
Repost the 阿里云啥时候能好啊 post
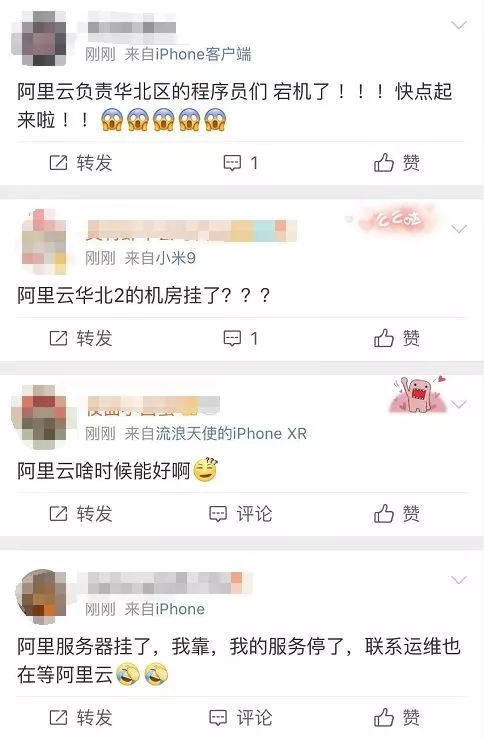click(81, 514)
